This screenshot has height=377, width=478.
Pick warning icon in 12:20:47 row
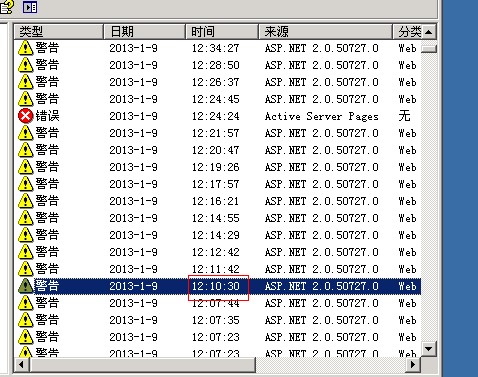point(25,150)
